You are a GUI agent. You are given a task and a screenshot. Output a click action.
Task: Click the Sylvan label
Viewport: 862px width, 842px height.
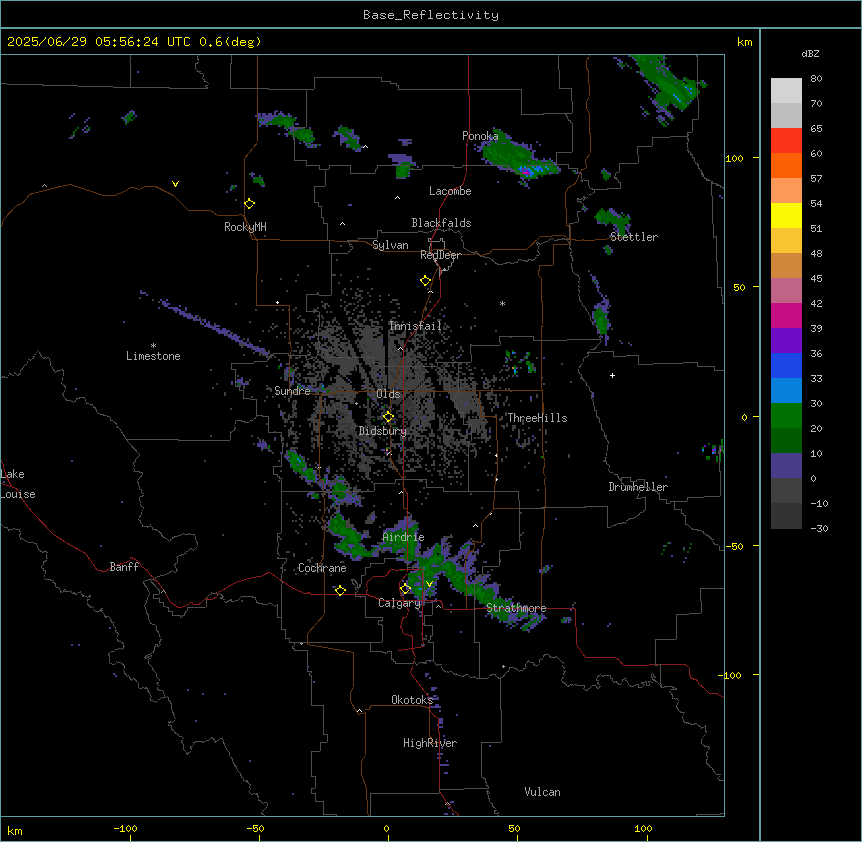(x=390, y=245)
